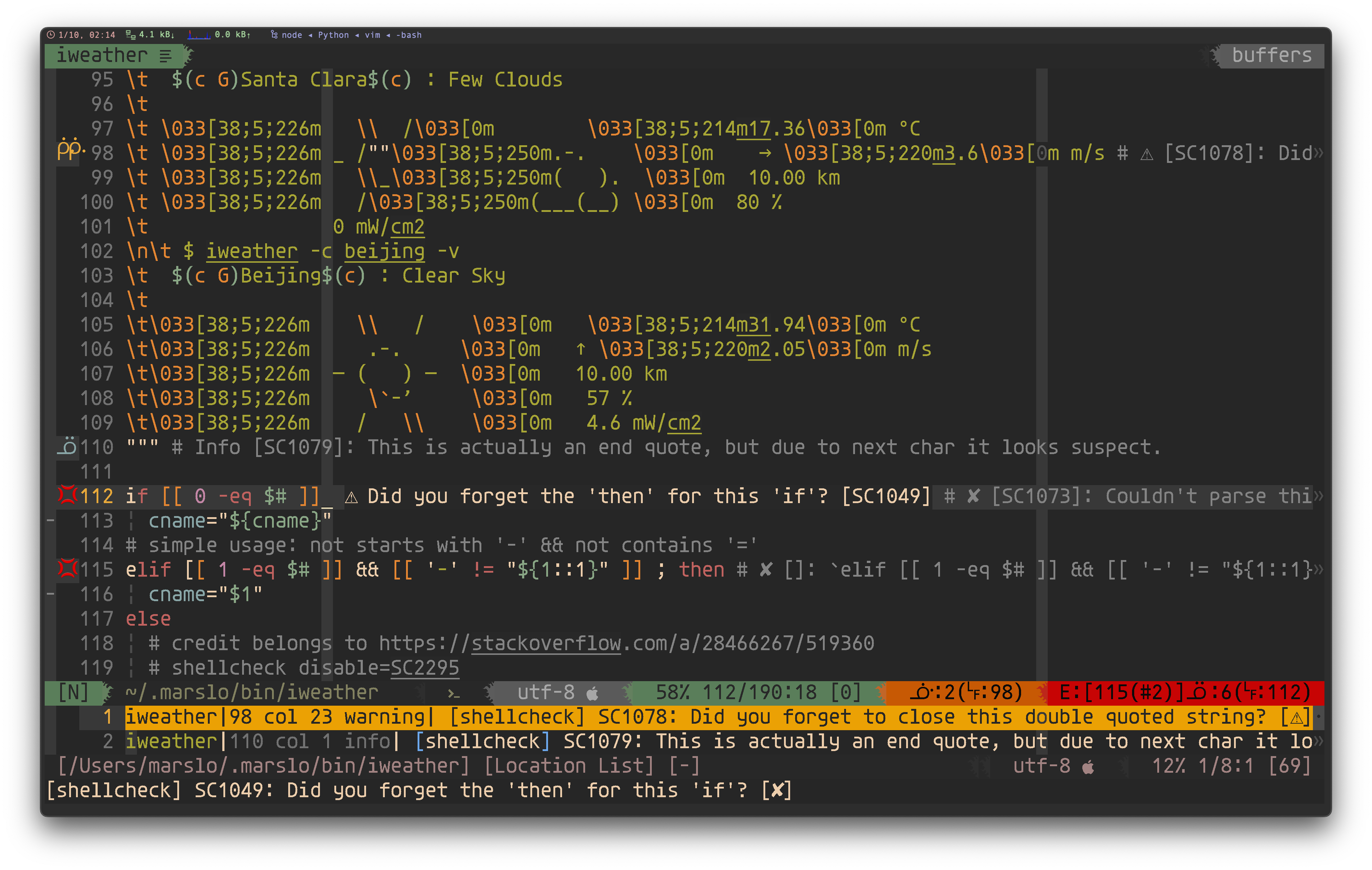1372x870 pixels.
Task: Click the 80 % humidity value on line 100
Action: (759, 203)
